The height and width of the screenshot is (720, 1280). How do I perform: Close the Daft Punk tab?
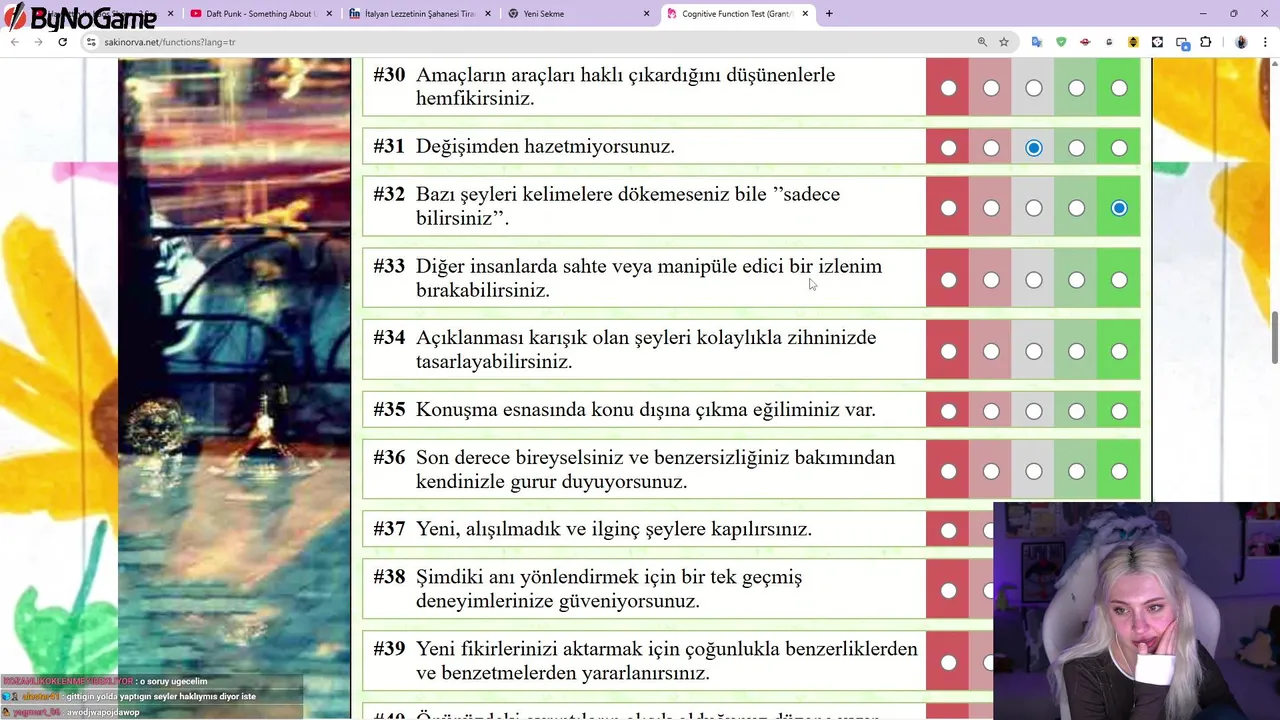[x=329, y=14]
